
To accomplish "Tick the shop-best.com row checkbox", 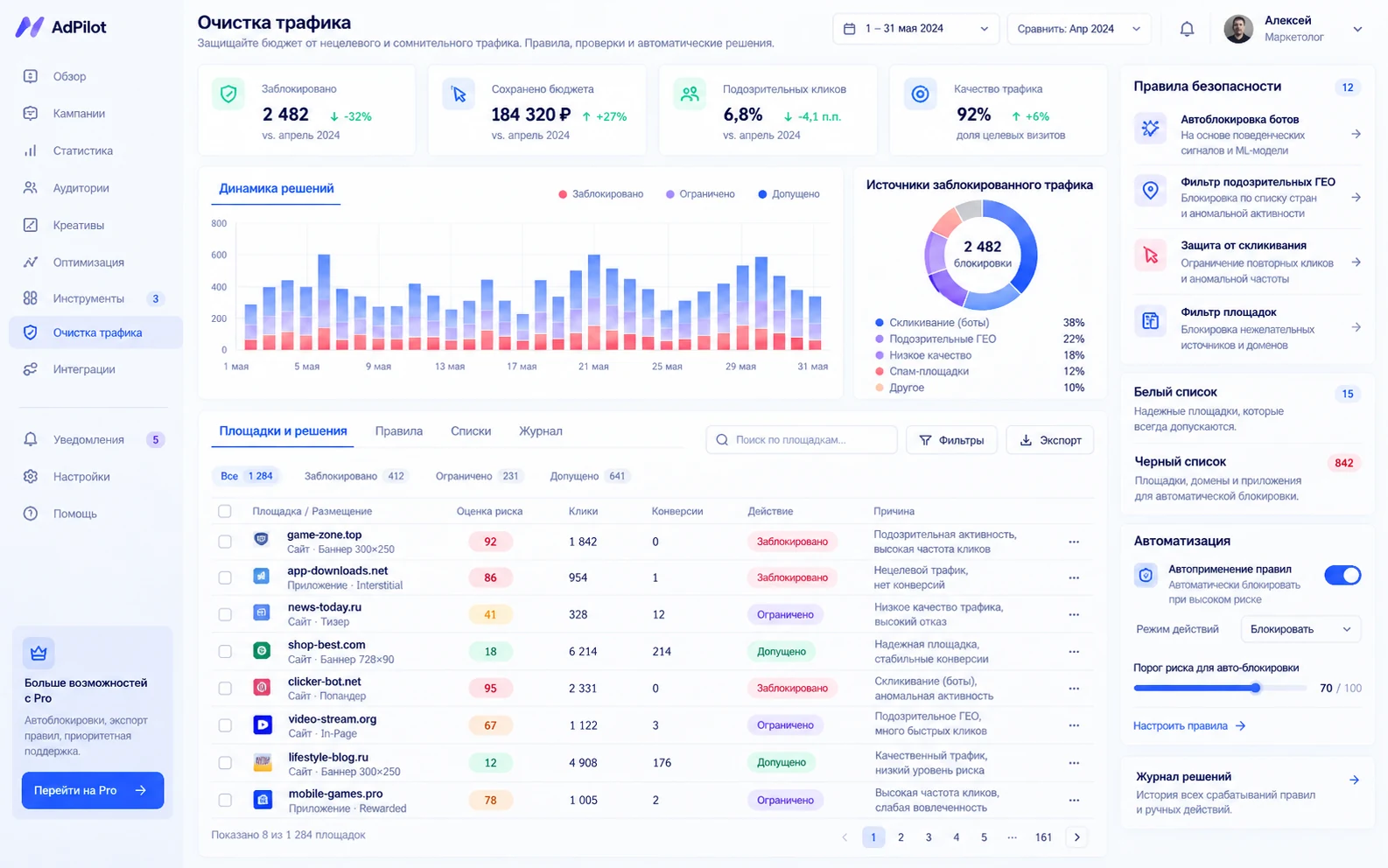I will [x=225, y=651].
